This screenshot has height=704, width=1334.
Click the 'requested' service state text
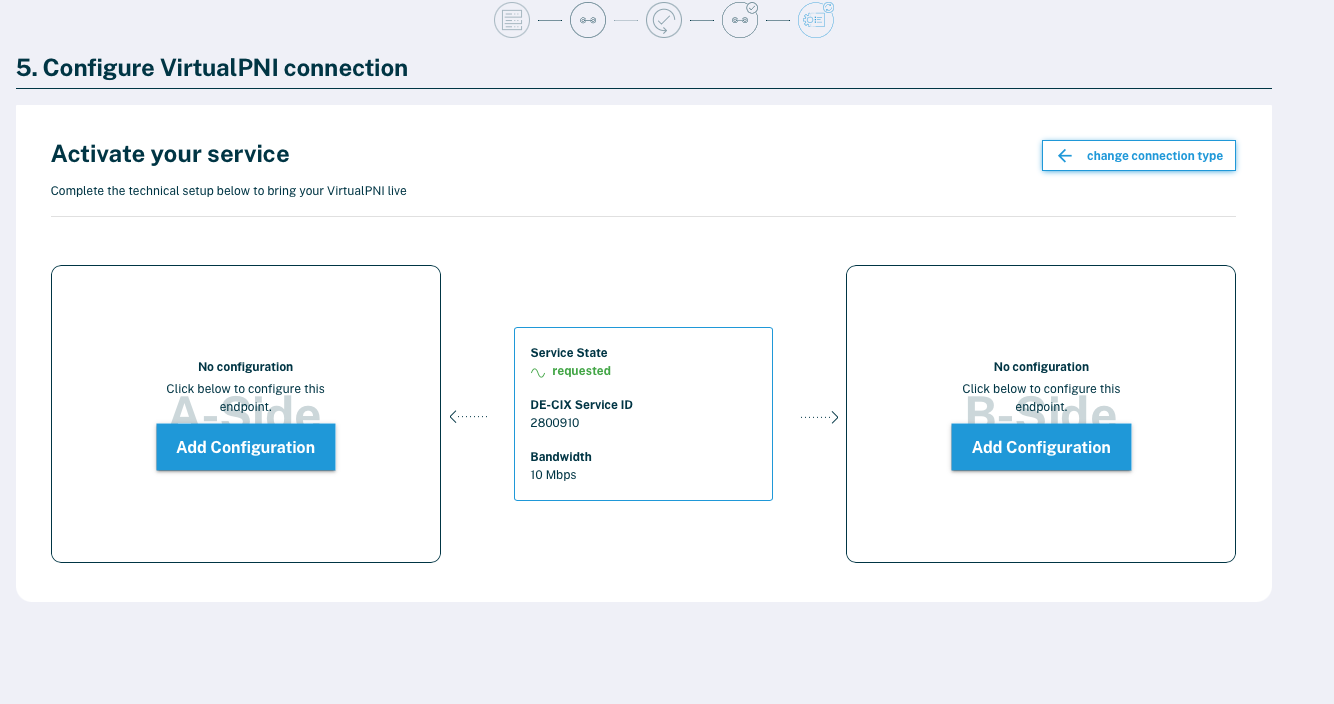point(581,371)
